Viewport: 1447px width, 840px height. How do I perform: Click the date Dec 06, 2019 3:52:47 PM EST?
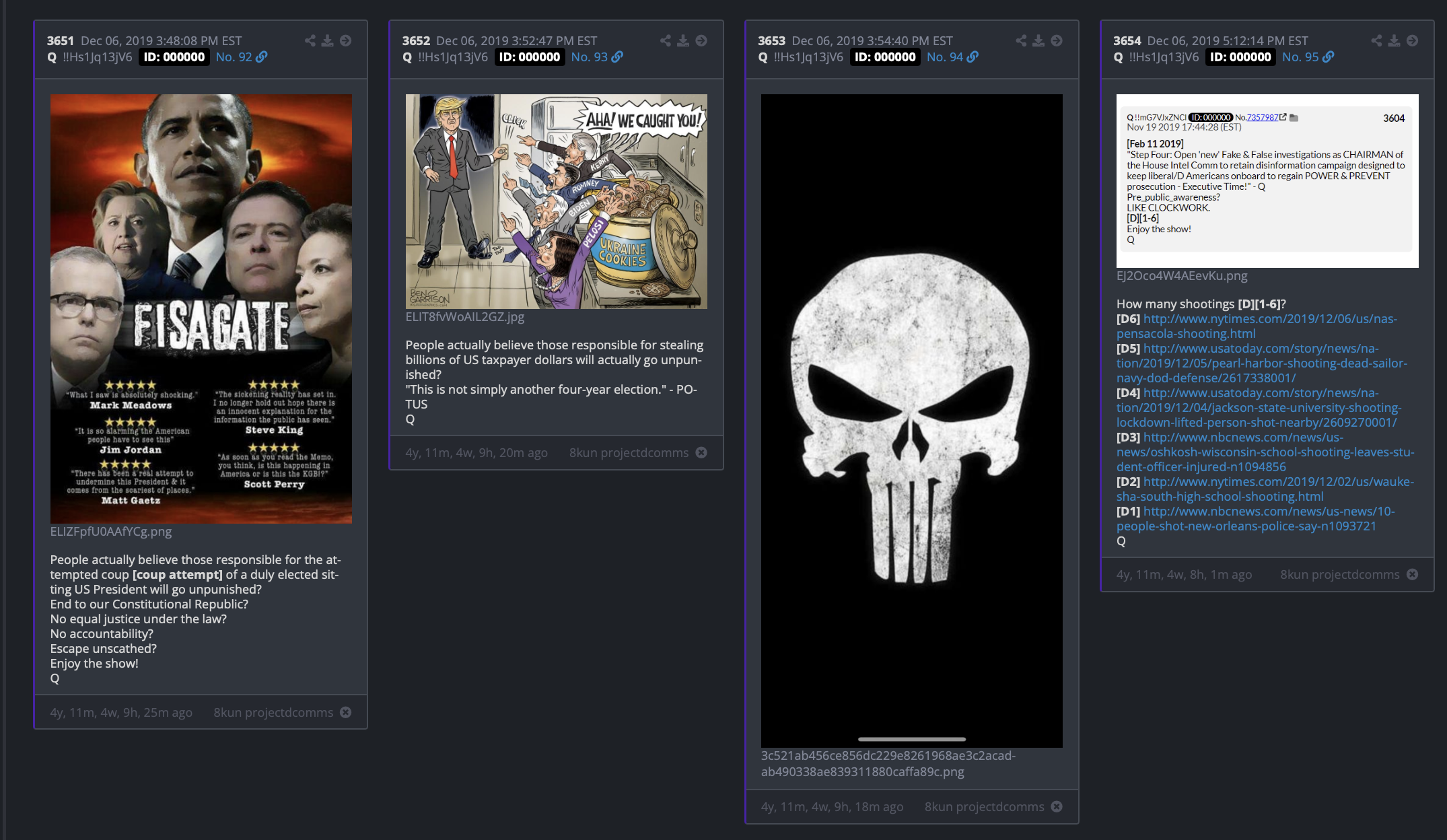tap(516, 41)
